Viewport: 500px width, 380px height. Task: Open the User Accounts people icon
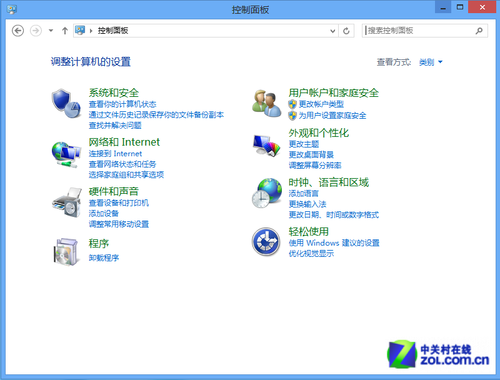click(x=267, y=103)
